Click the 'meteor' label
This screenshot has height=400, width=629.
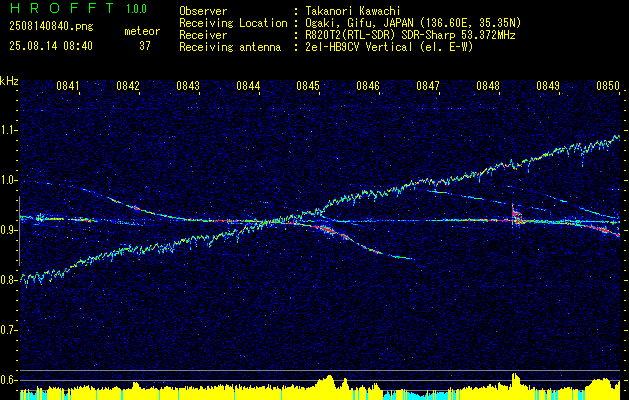[x=142, y=31]
